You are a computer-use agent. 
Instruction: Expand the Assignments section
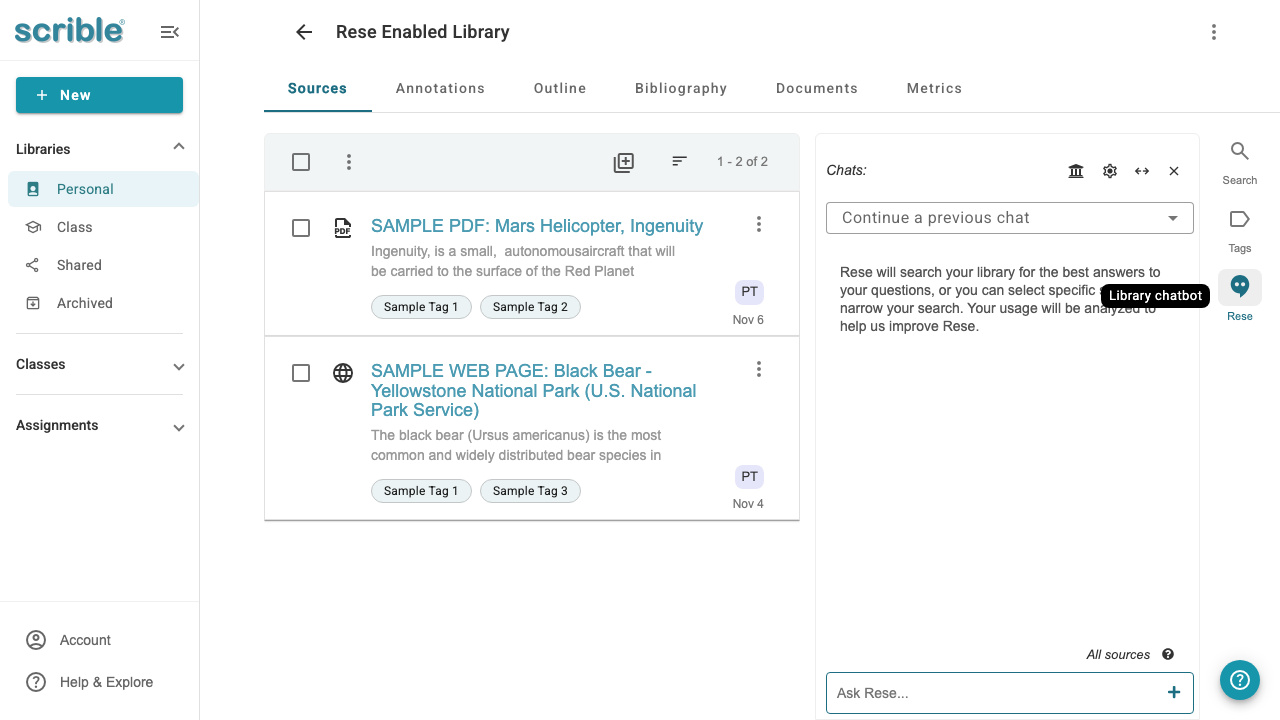(x=178, y=427)
